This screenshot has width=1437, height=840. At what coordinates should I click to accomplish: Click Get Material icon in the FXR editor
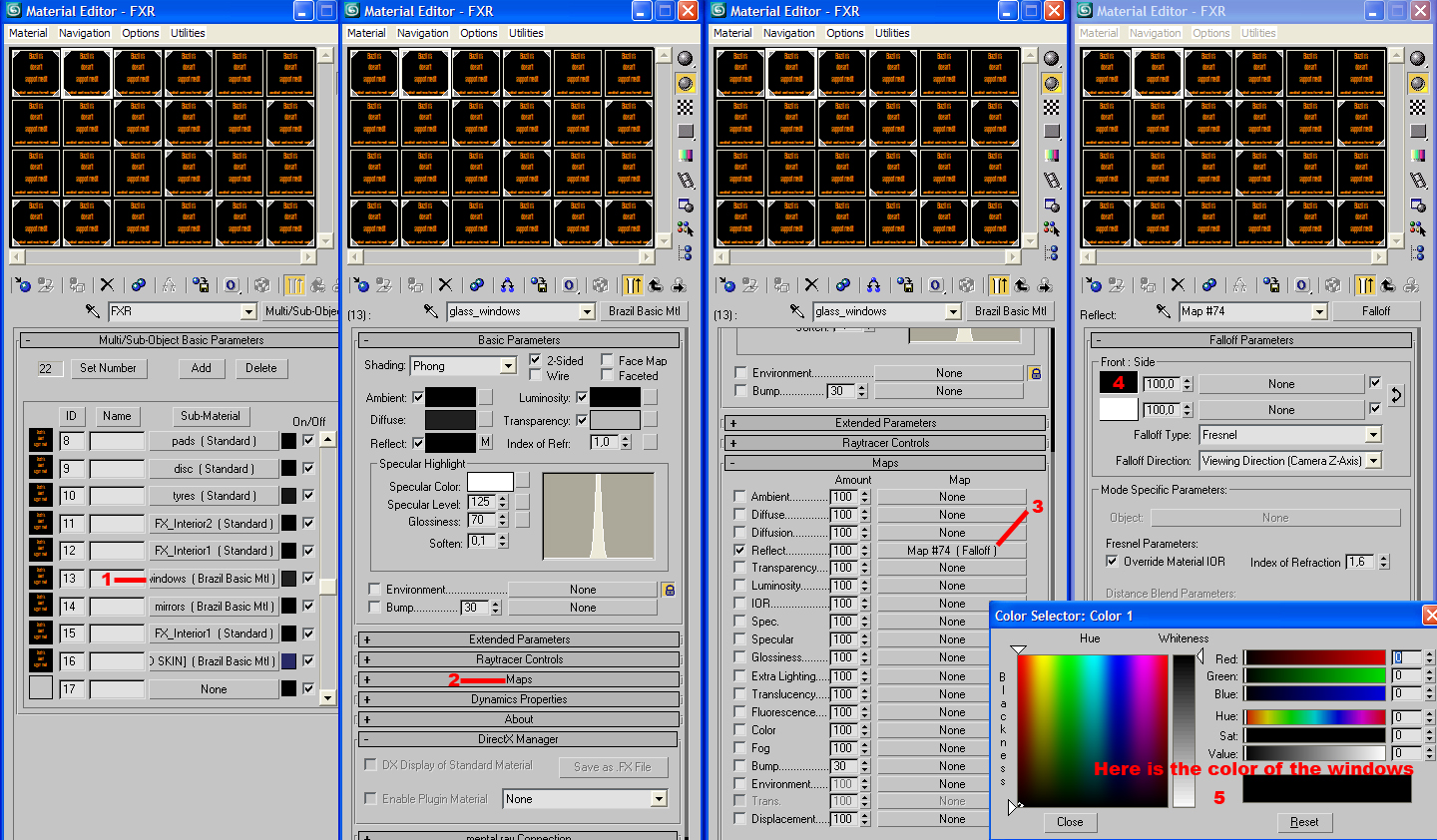pos(24,285)
